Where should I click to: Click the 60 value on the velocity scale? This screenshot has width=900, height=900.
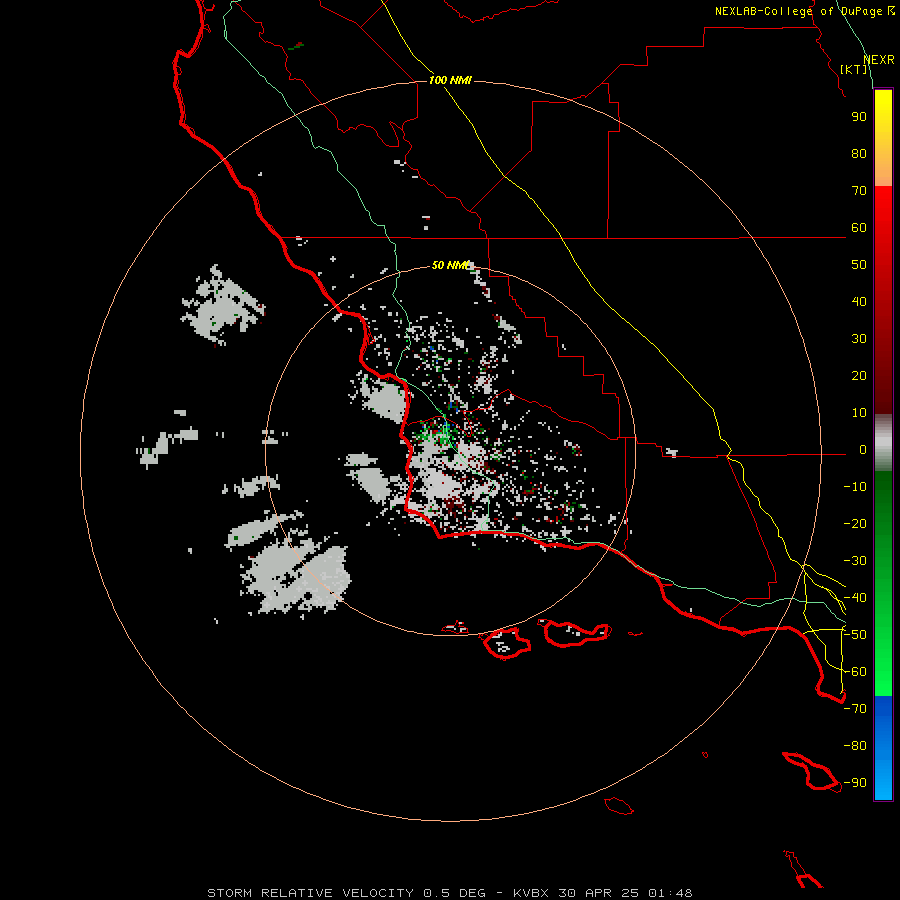pos(859,228)
